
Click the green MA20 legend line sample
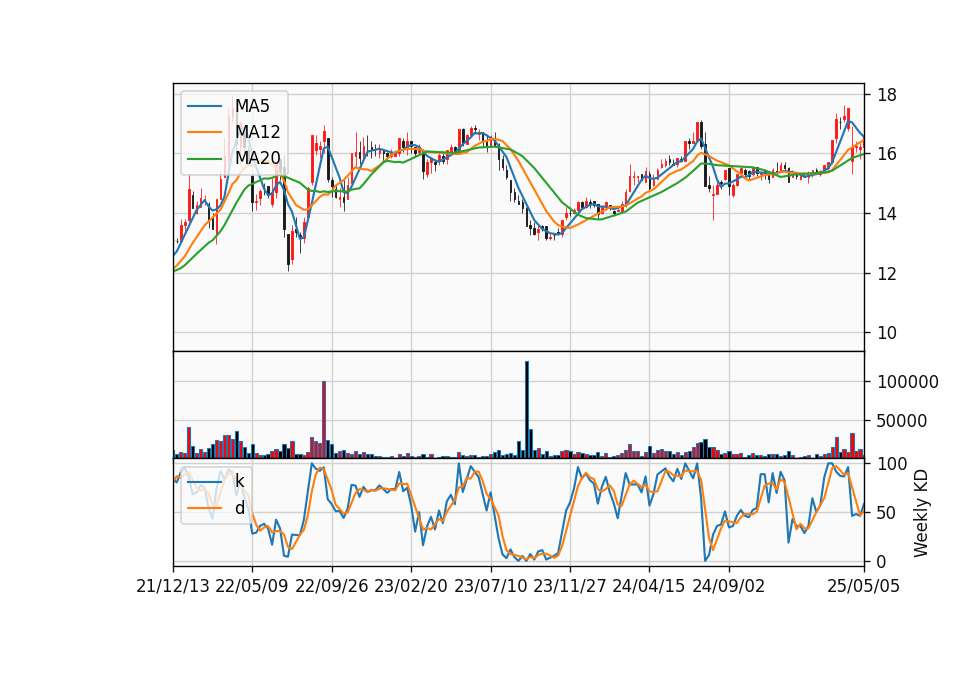pyautogui.click(x=204, y=158)
